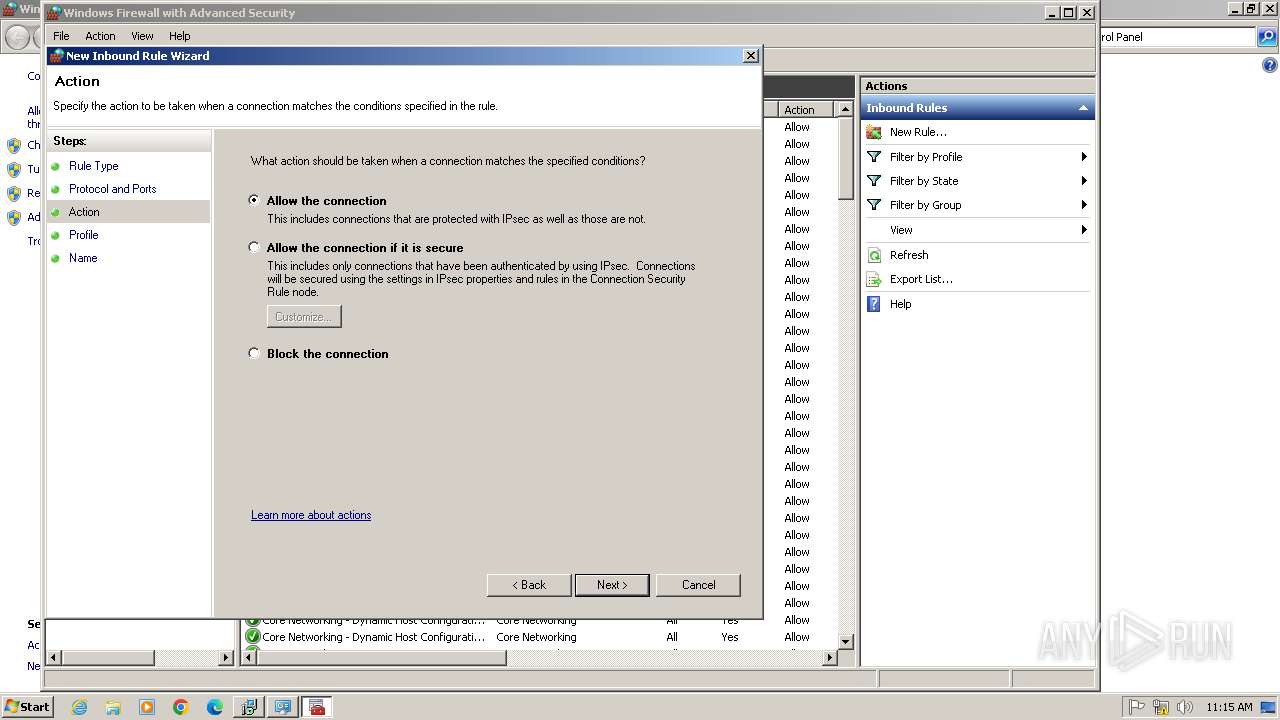1280x720 pixels.
Task: Click New Rule... in Actions pane
Action: (918, 132)
